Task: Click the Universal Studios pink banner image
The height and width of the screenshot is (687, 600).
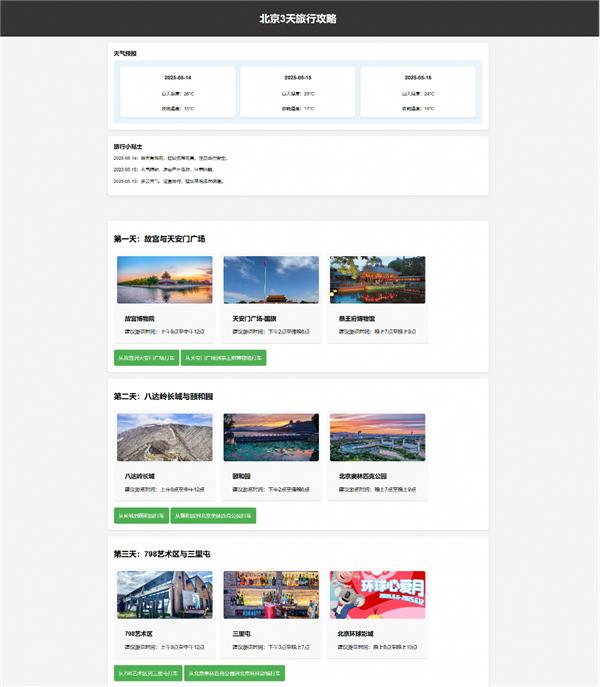Action: click(377, 595)
